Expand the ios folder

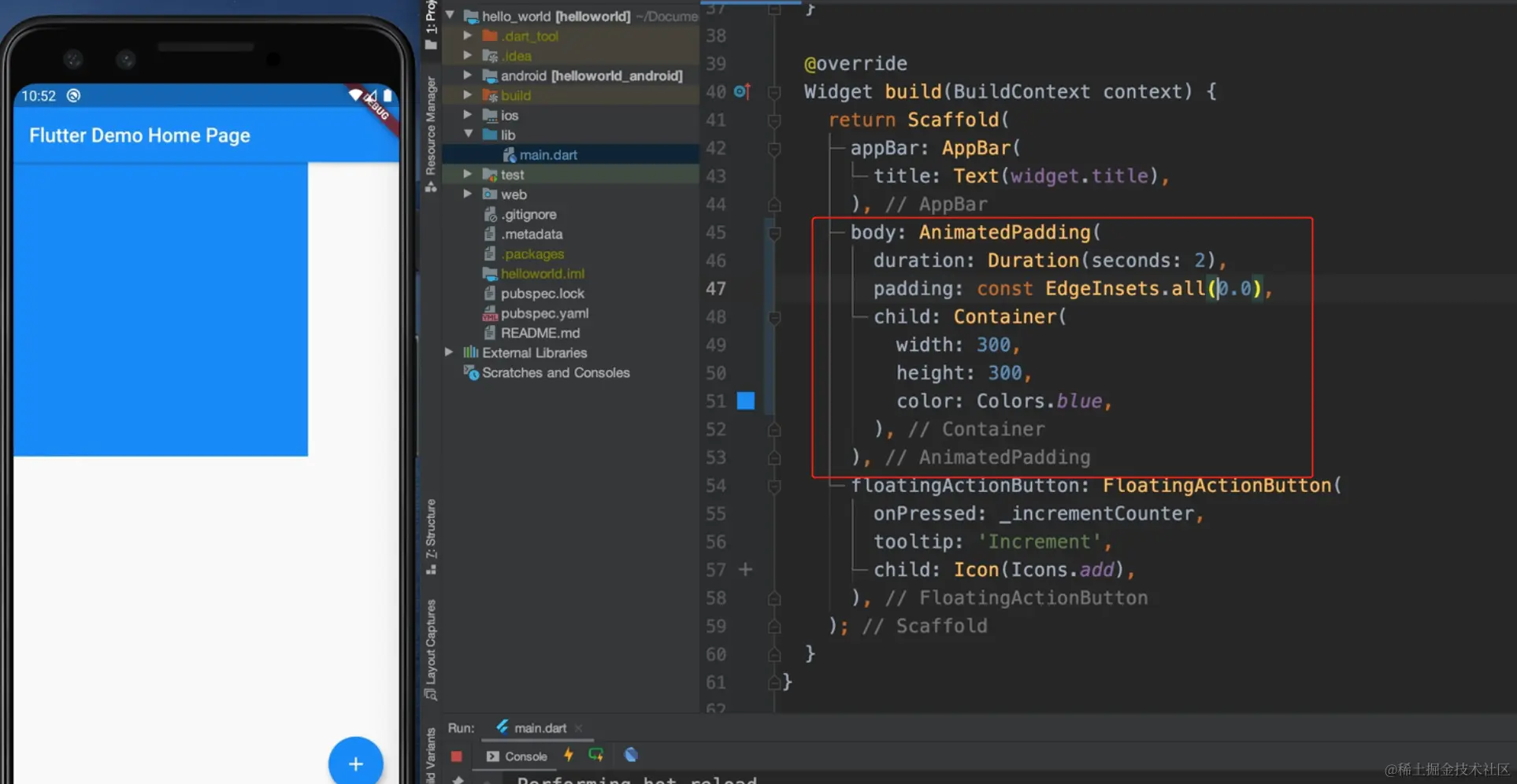[468, 114]
